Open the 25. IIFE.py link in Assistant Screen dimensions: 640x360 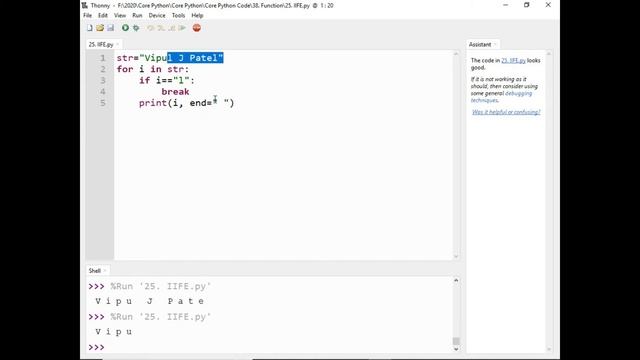point(513,60)
